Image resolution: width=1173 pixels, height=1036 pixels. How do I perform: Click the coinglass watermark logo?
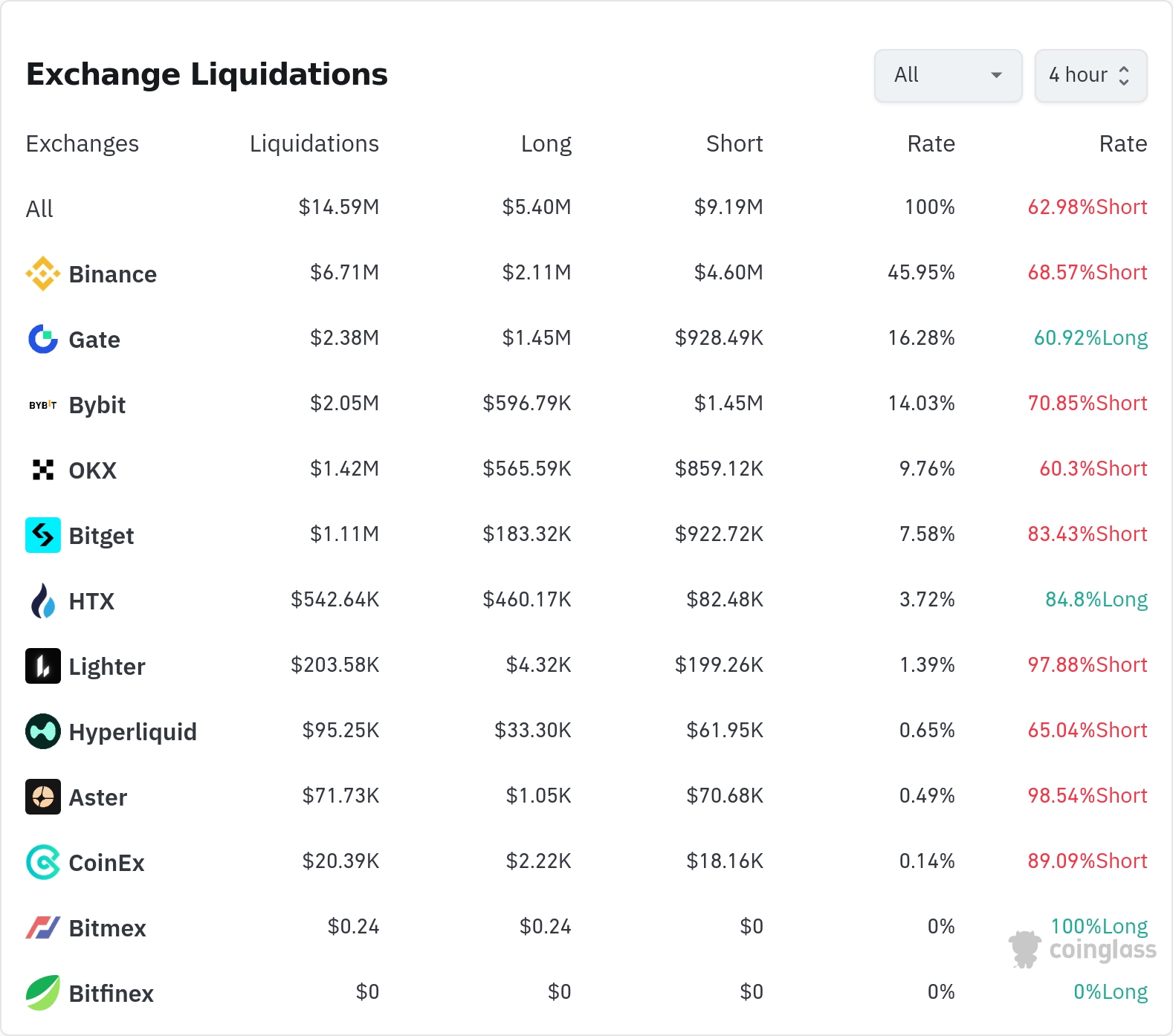(1082, 949)
